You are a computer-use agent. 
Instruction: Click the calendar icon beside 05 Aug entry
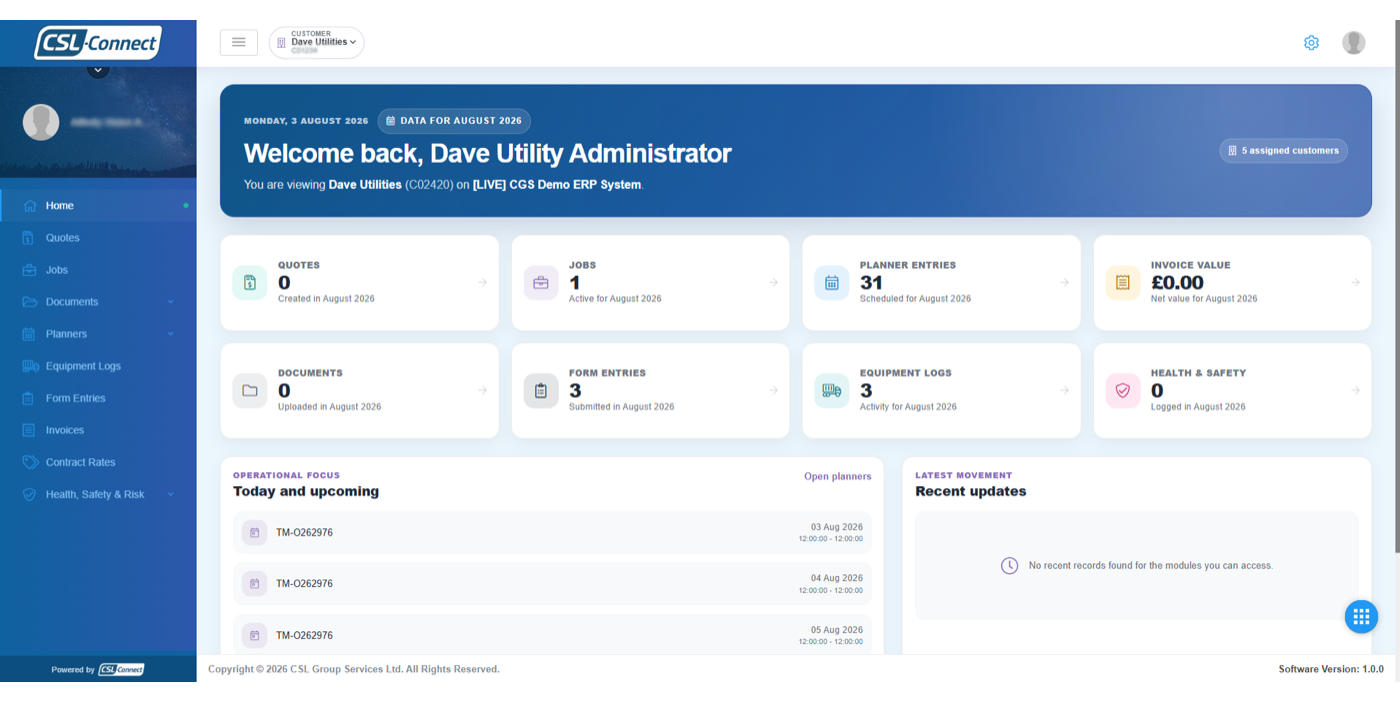(254, 636)
